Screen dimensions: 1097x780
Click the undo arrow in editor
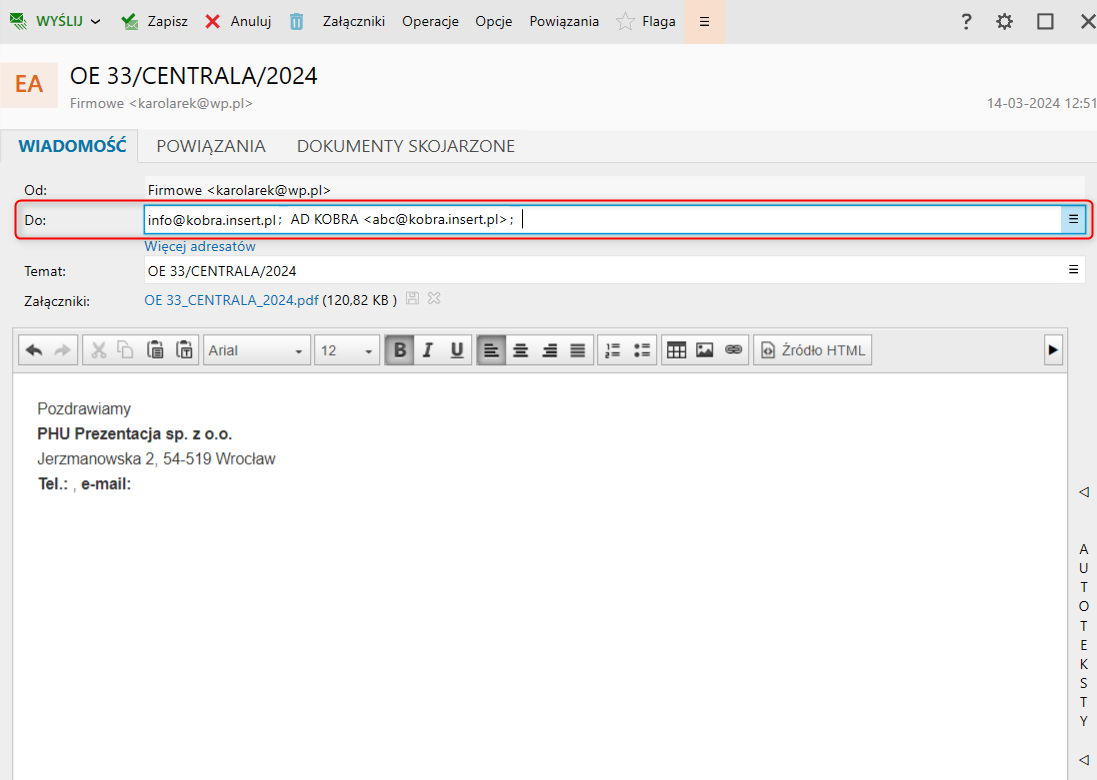click(x=34, y=350)
